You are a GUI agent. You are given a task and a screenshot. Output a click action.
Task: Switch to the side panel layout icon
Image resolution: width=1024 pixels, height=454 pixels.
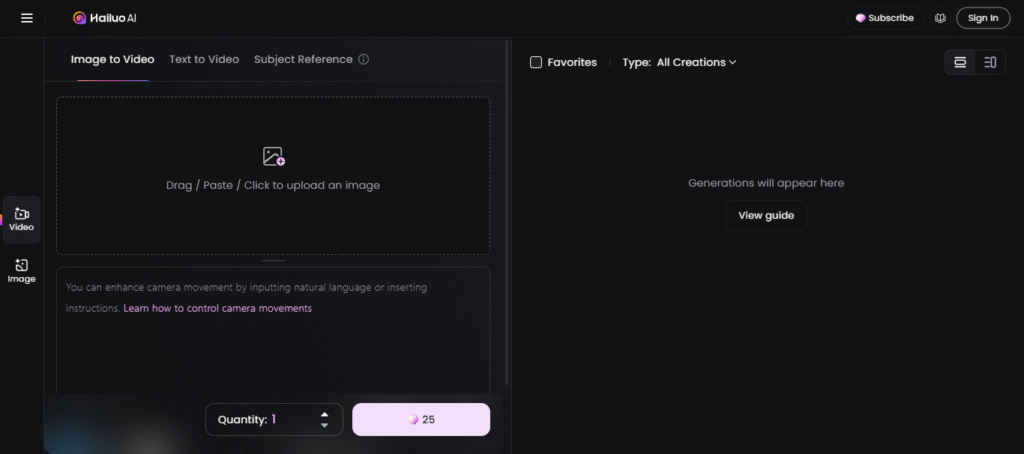tap(990, 62)
